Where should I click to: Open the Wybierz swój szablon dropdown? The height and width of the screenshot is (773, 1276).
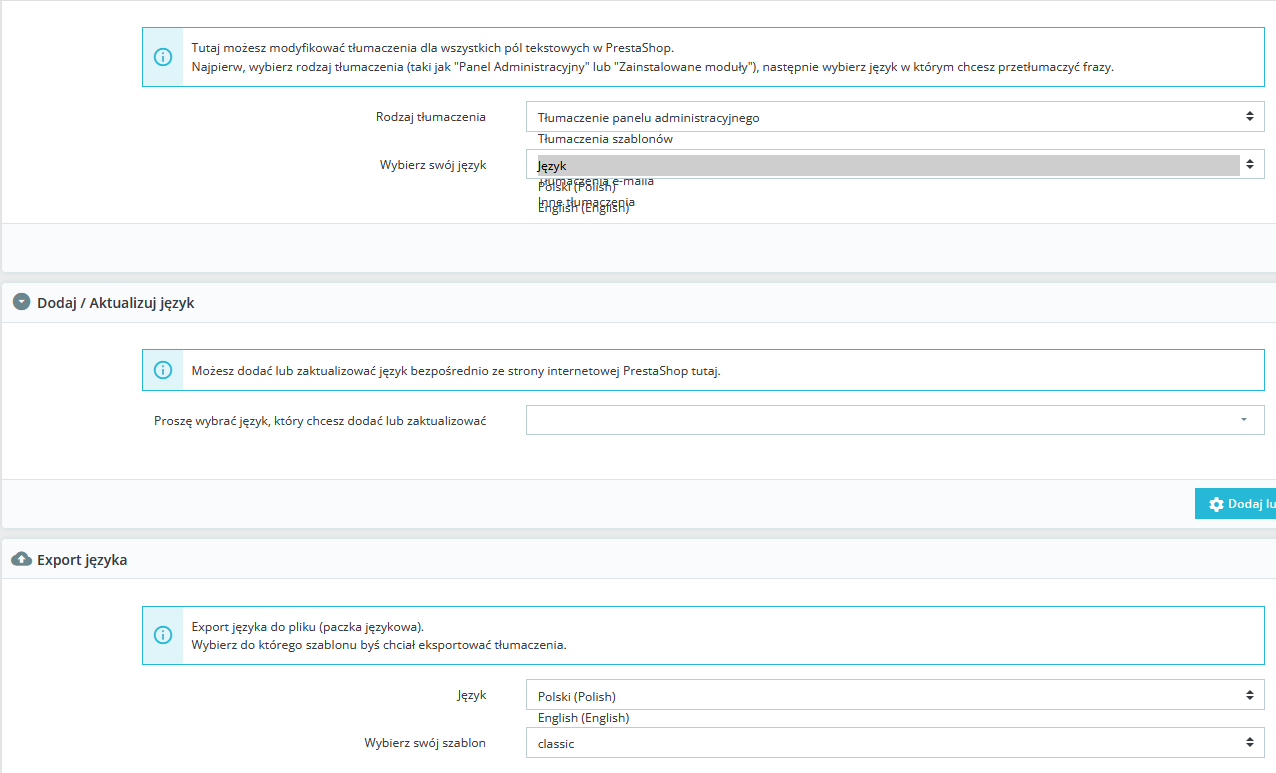(x=895, y=743)
